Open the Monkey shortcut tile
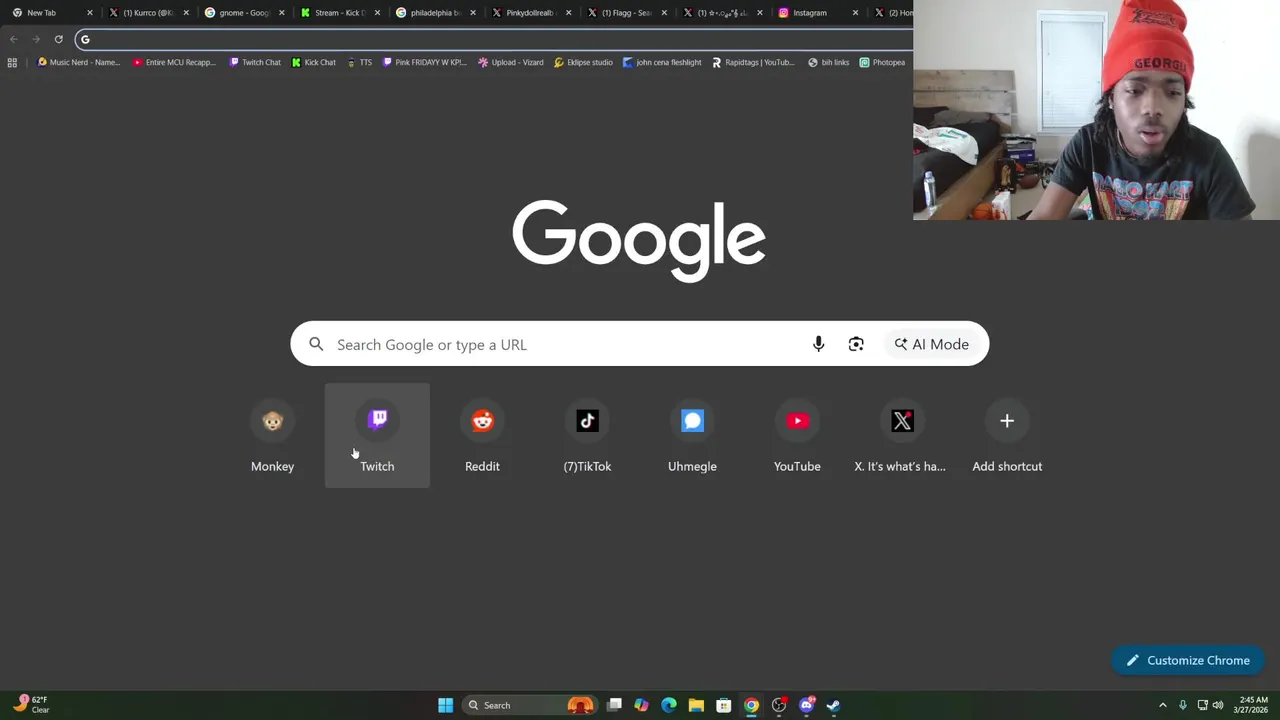Viewport: 1280px width, 720px height. point(272,436)
